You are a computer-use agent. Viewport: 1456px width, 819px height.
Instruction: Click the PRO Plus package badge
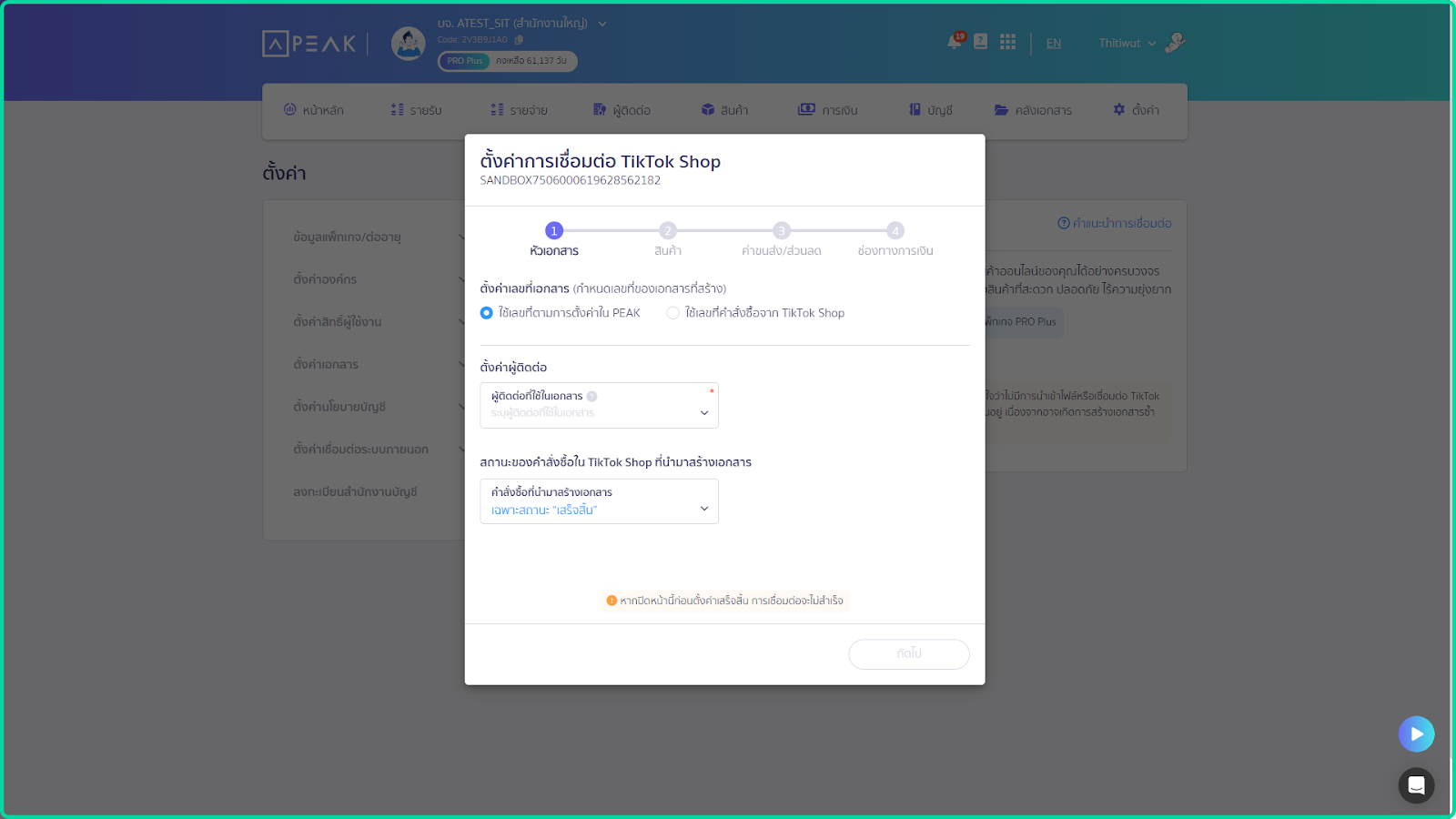click(465, 61)
